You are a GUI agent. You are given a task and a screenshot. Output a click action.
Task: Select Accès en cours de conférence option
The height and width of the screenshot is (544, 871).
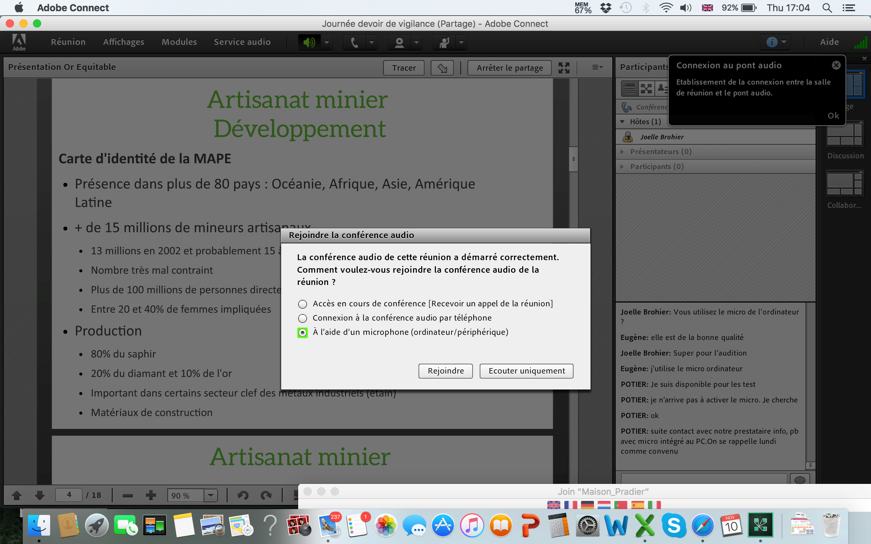pyautogui.click(x=302, y=304)
